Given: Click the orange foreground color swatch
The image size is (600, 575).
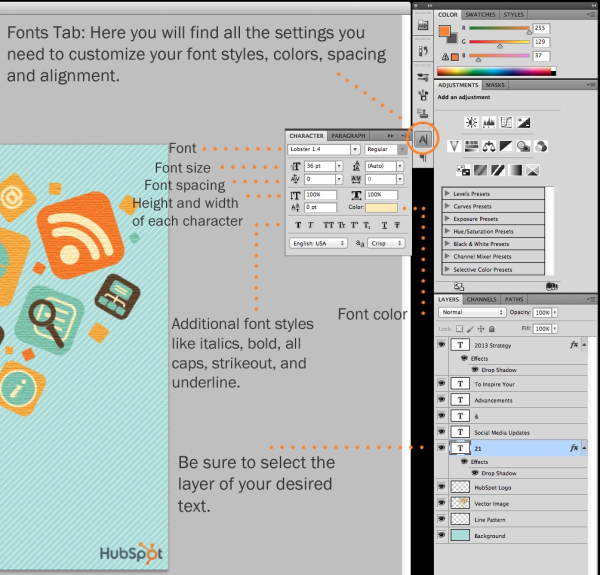Looking at the screenshot, I should [x=444, y=31].
